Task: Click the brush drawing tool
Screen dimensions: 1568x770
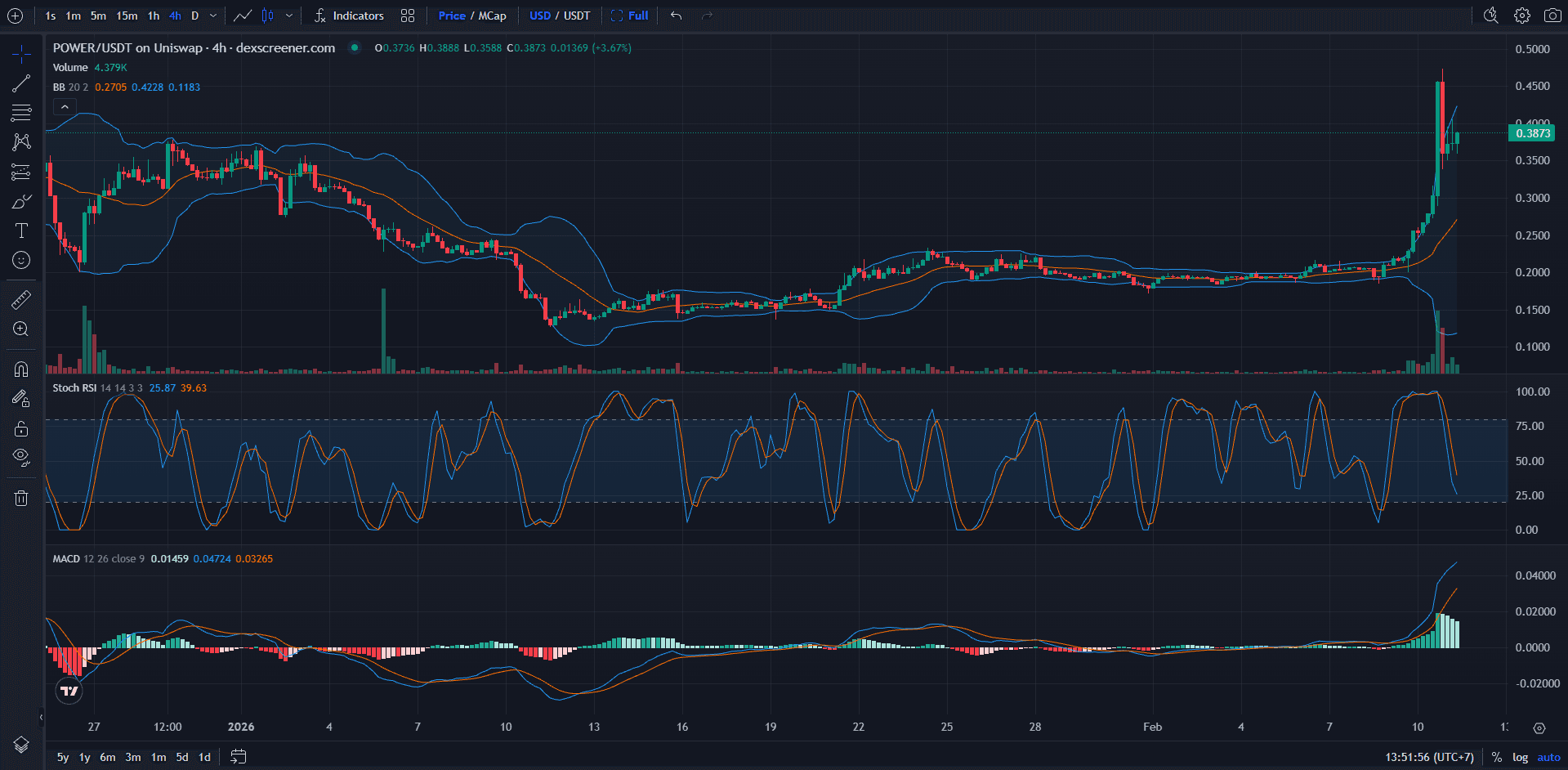Action: pyautogui.click(x=21, y=202)
